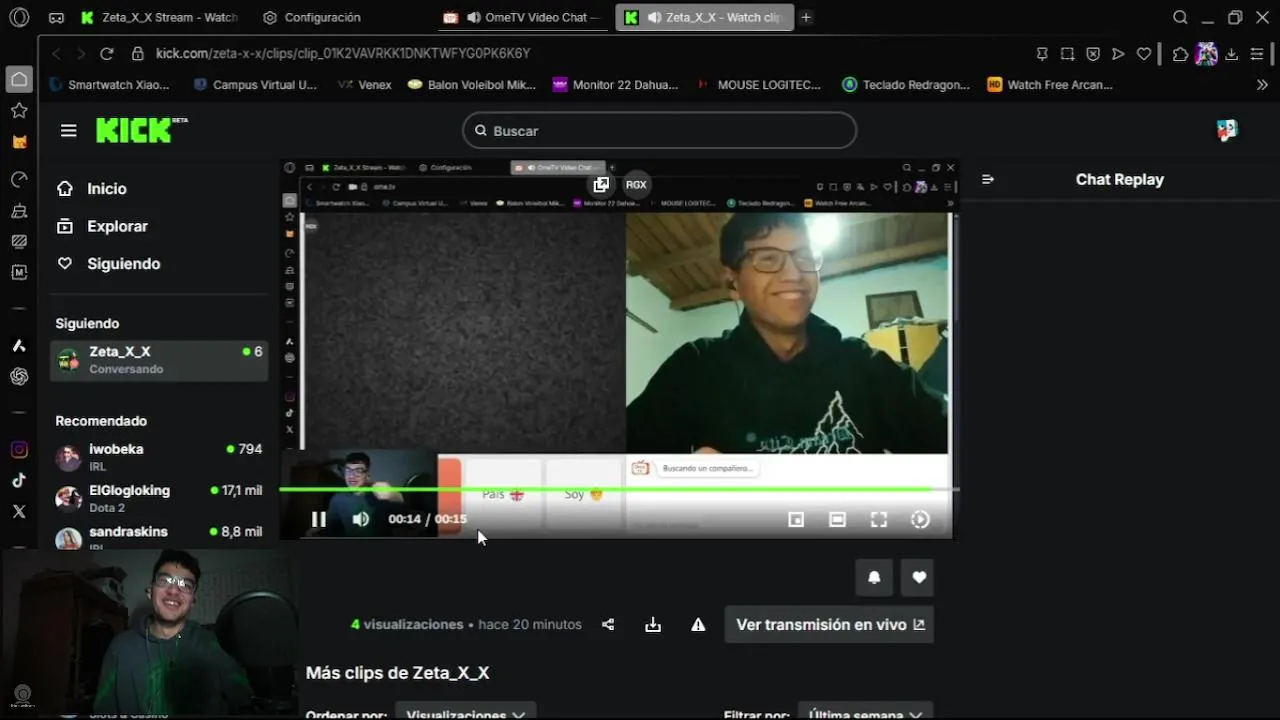Click Ver transmisión en vivo button

click(x=829, y=624)
